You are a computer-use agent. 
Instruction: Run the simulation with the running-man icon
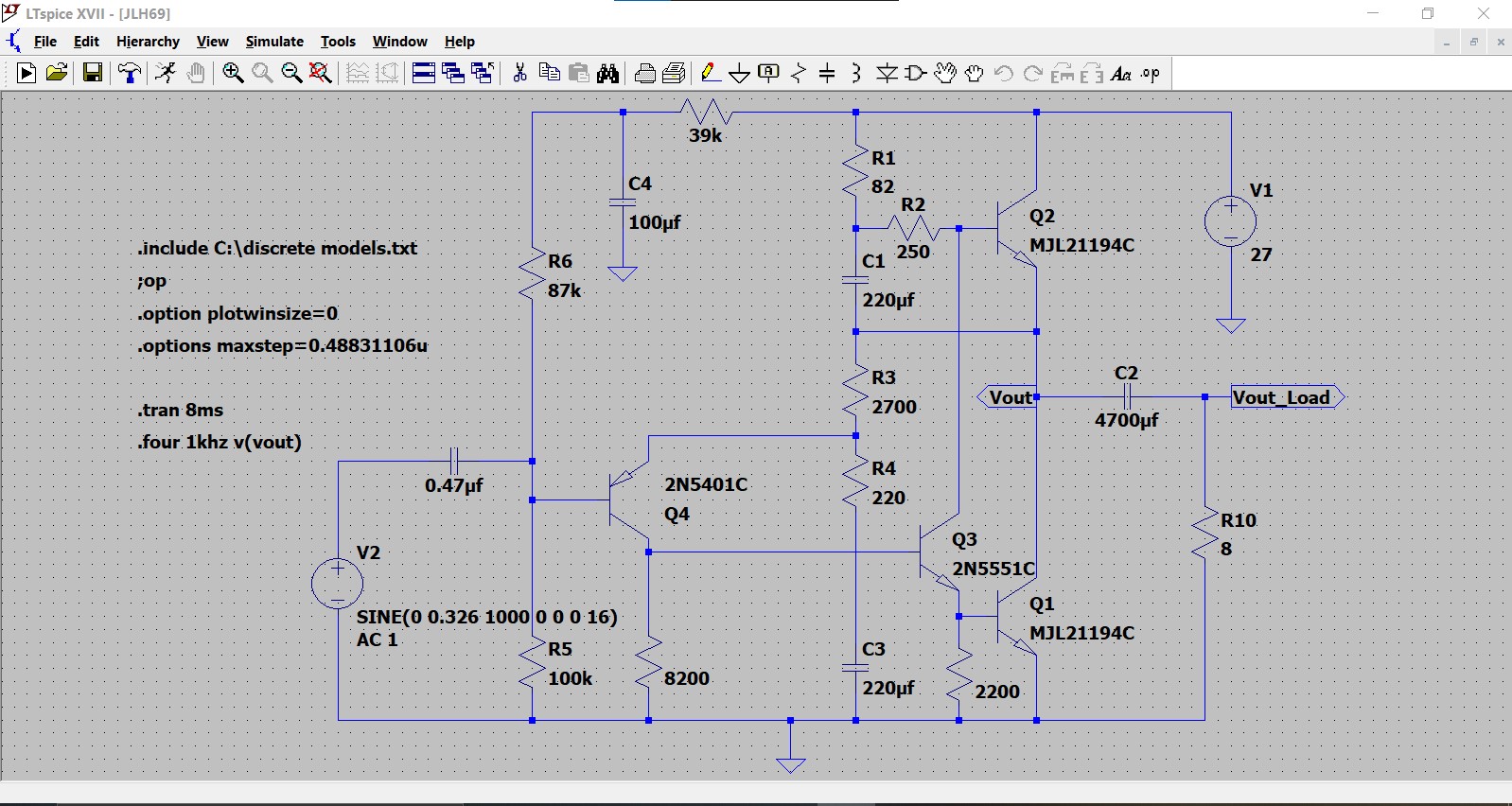[x=166, y=73]
